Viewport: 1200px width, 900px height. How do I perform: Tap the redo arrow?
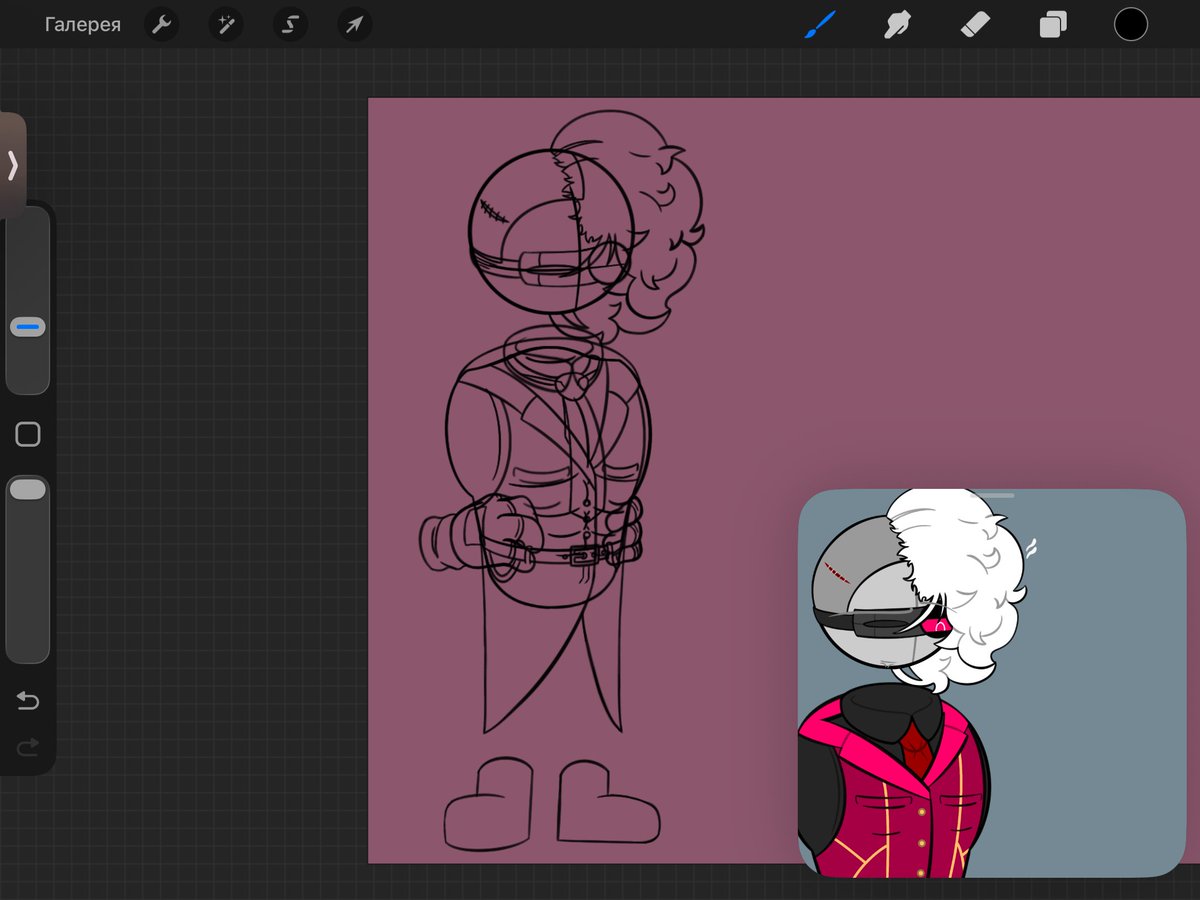27,747
